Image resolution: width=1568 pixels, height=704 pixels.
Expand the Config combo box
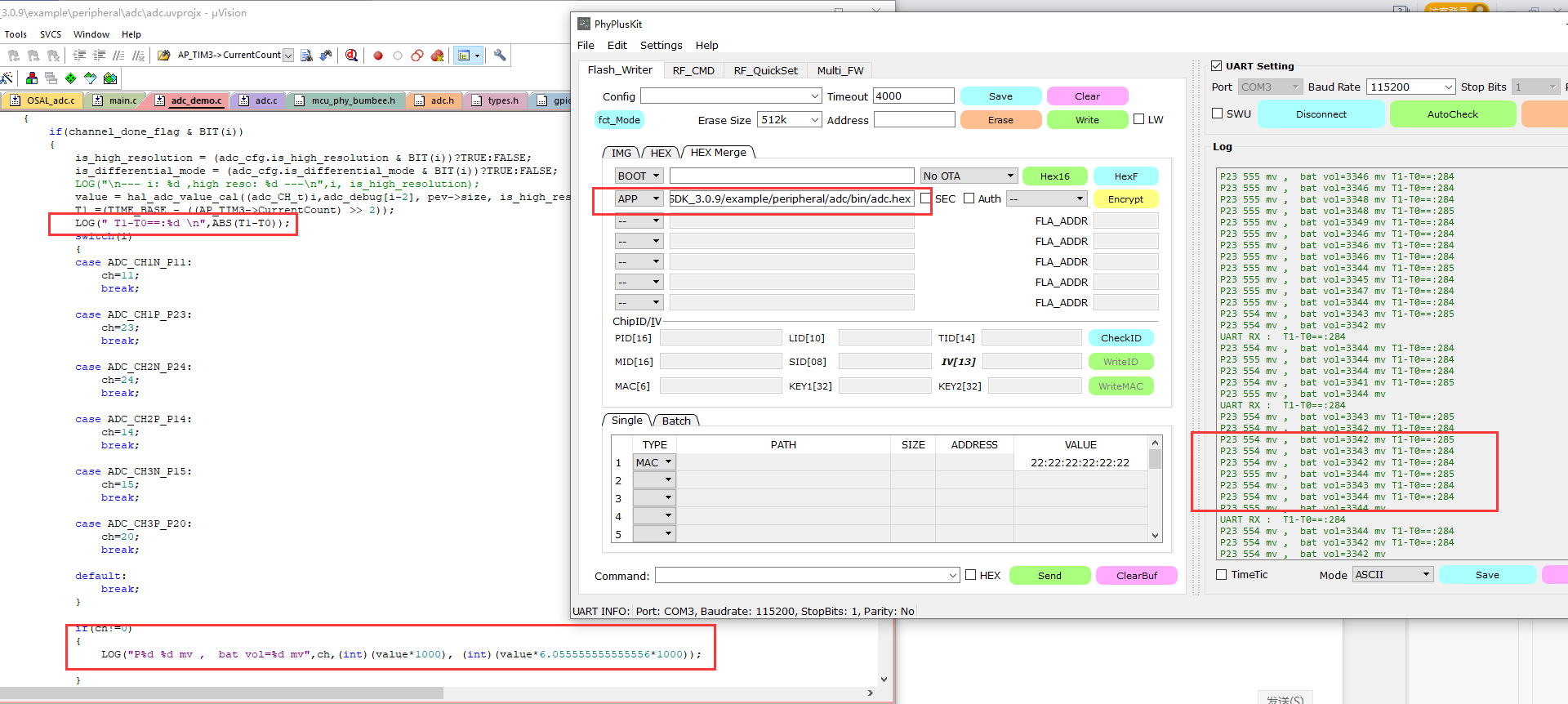tap(815, 96)
